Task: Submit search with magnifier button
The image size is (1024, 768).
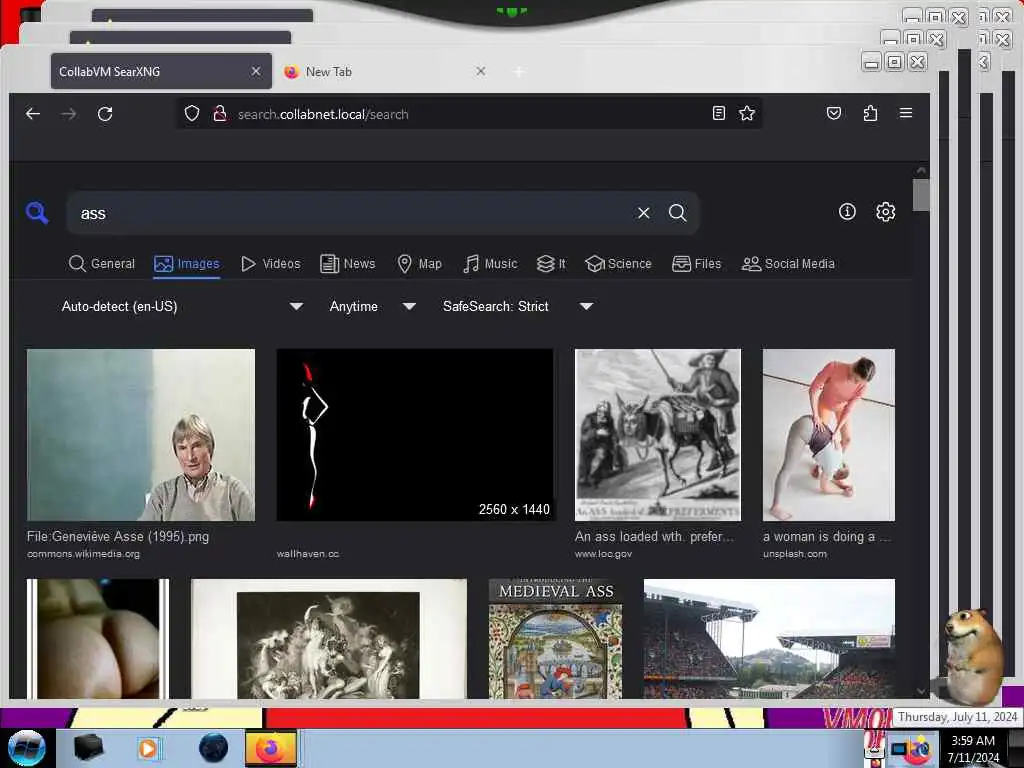Action: (x=677, y=213)
